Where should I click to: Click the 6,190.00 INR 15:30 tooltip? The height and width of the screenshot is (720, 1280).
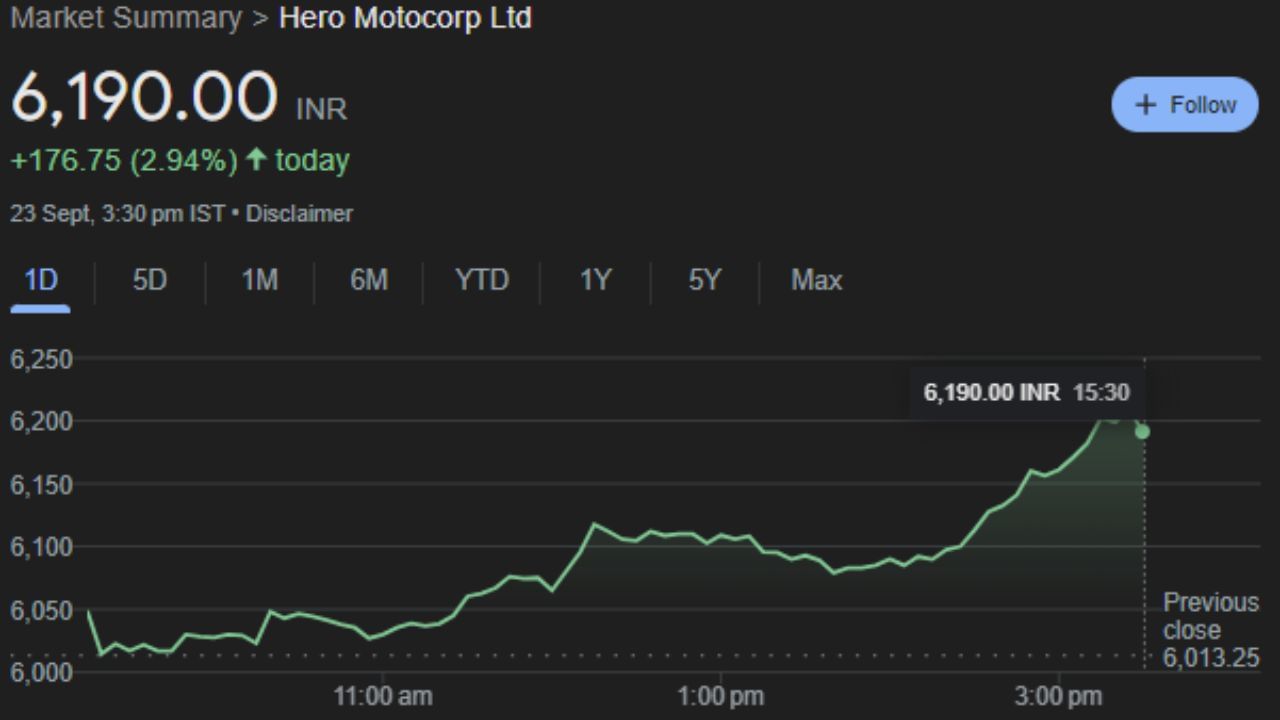[1027, 392]
